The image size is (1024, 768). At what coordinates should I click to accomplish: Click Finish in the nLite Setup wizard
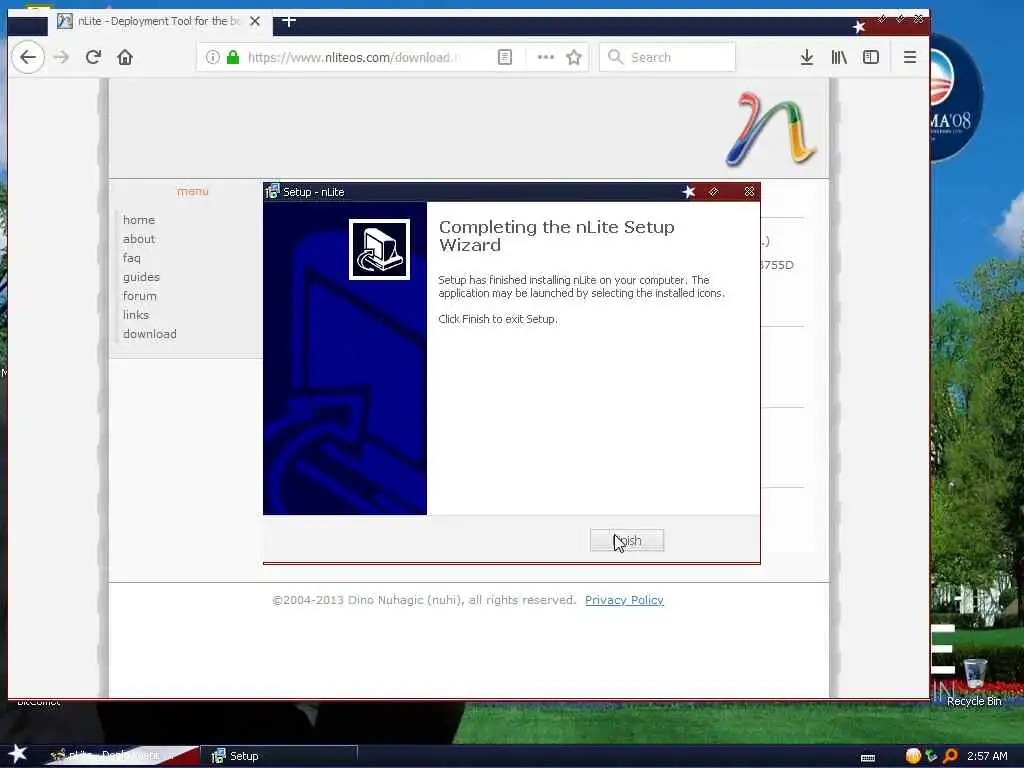[627, 541]
